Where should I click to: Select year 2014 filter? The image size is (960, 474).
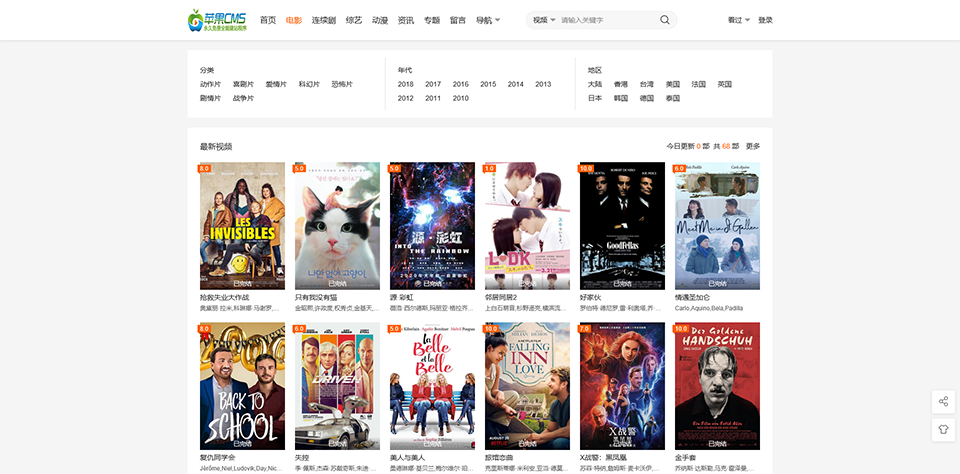(516, 85)
